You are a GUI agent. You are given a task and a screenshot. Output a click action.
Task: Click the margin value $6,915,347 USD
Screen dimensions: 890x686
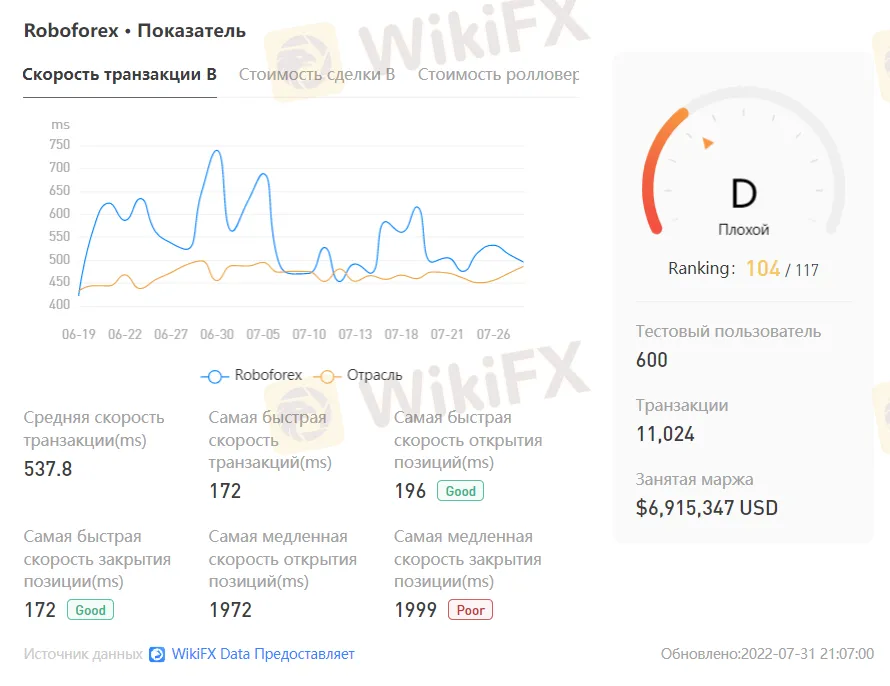tap(707, 508)
